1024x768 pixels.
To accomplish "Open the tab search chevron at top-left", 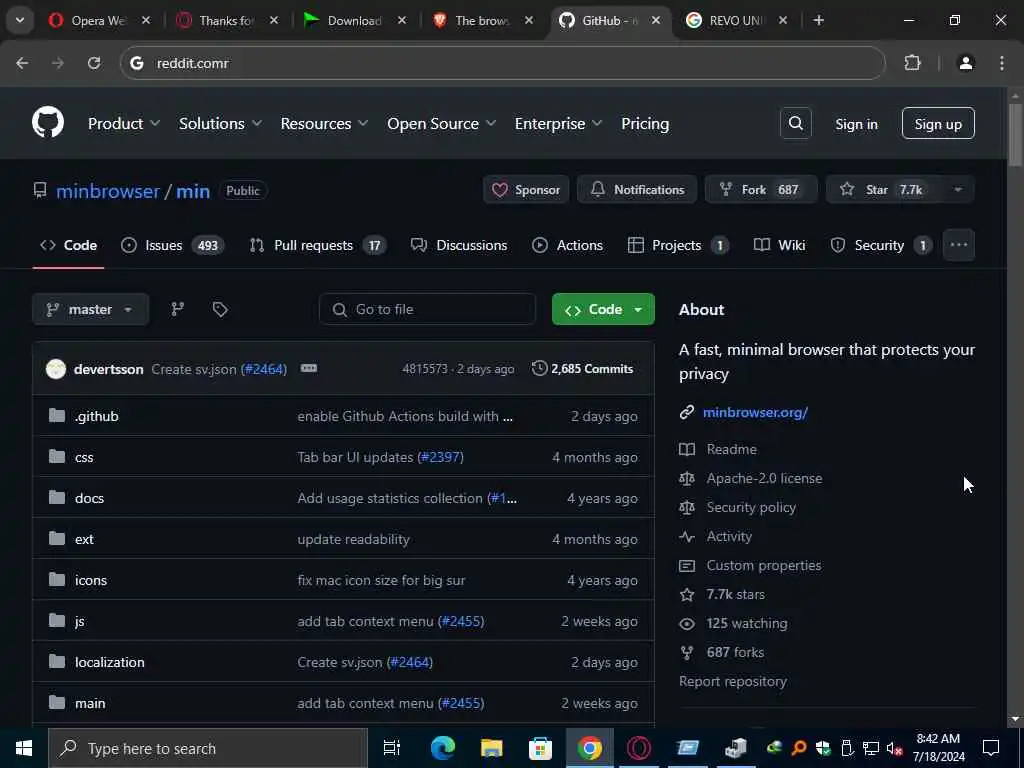I will [20, 20].
